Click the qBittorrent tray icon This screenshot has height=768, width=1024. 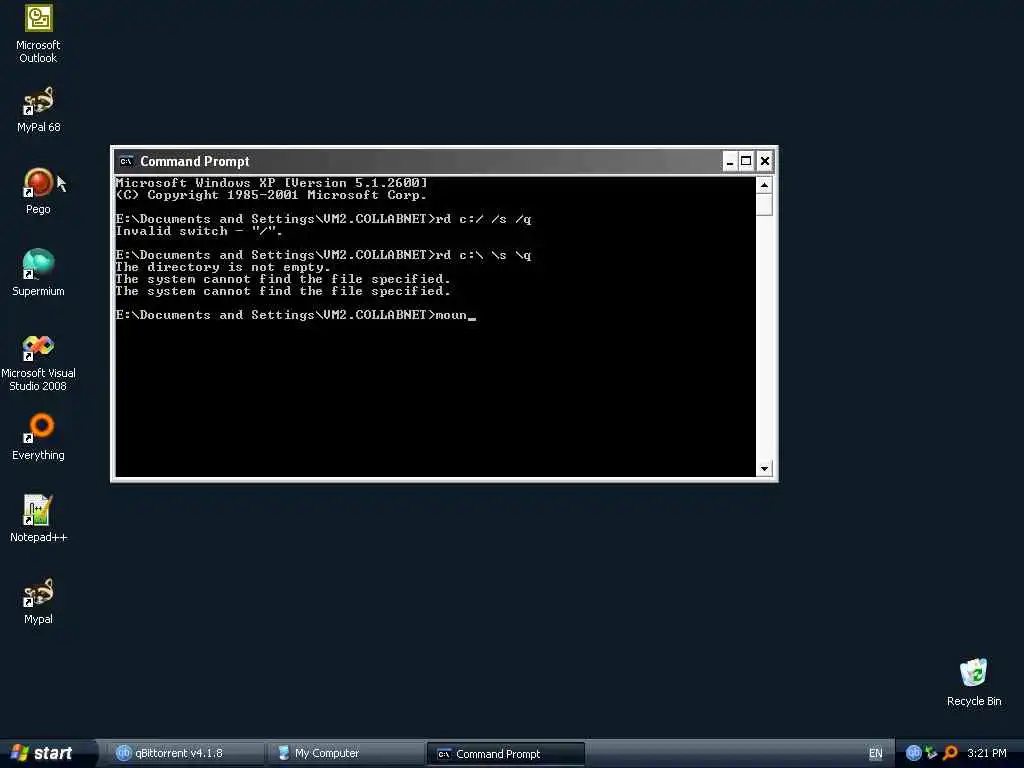click(913, 753)
